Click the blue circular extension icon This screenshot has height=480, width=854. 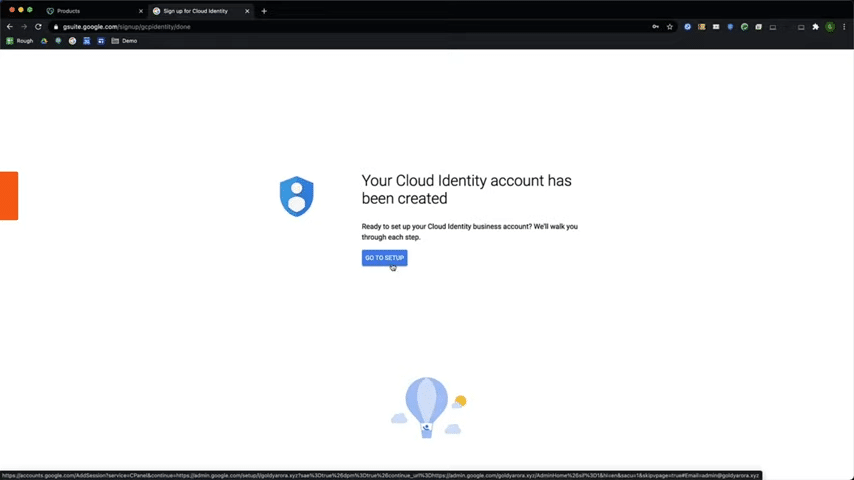coord(687,27)
